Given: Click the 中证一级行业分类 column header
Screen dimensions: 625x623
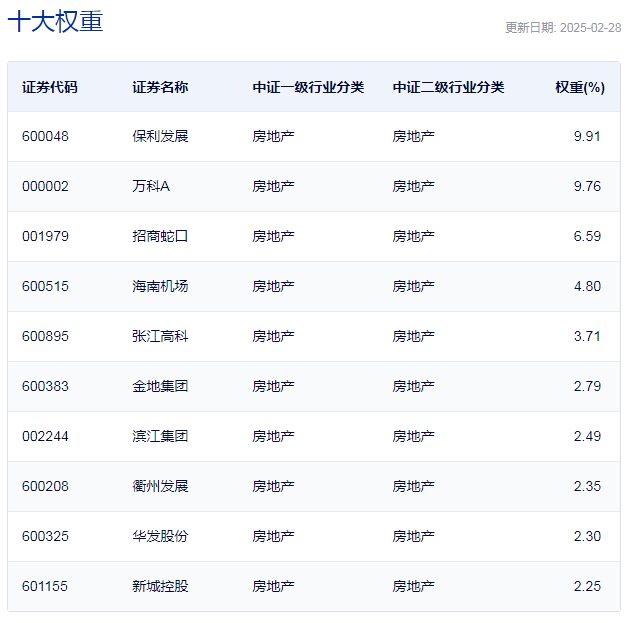Looking at the screenshot, I should tap(308, 87).
